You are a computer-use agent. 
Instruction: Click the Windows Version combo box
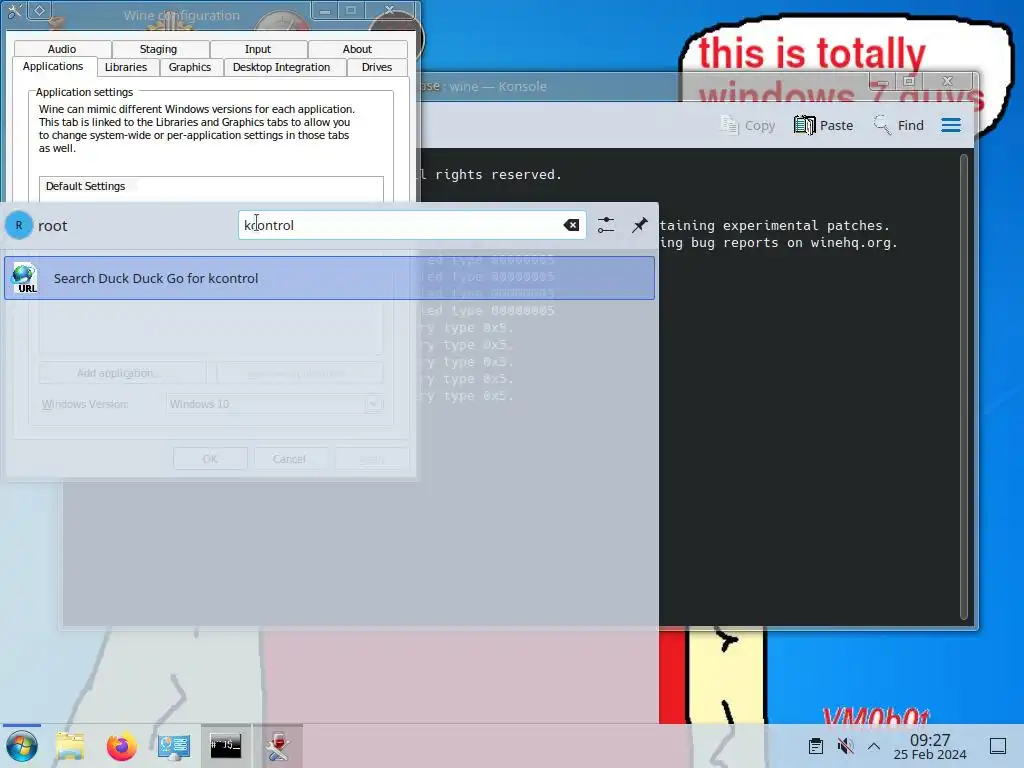pyautogui.click(x=274, y=404)
